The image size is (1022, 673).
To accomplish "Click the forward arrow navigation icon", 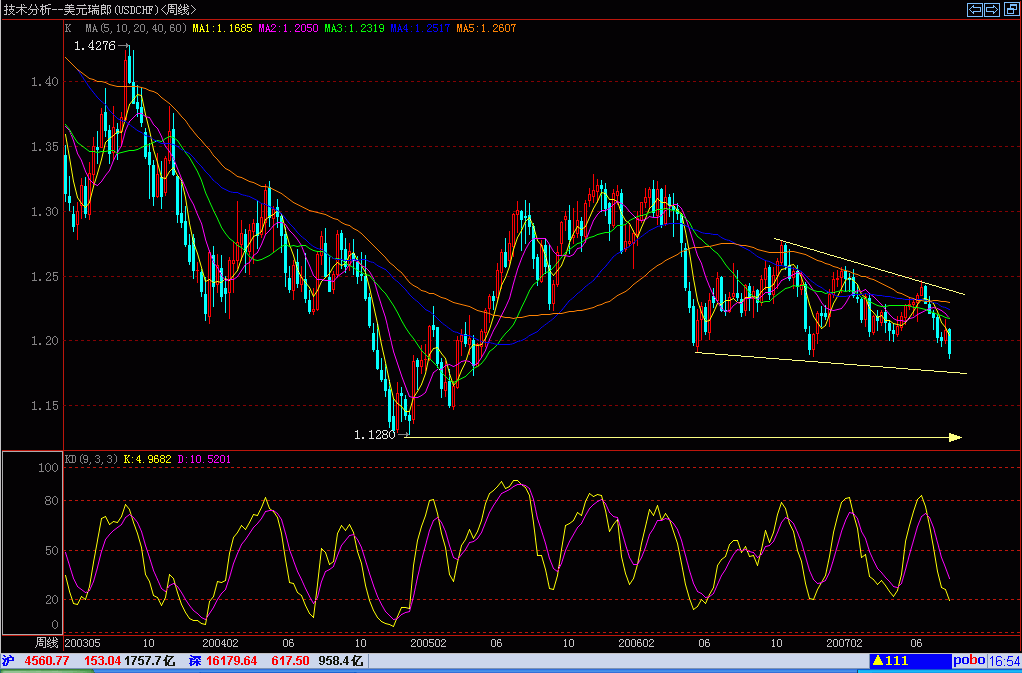I will click(993, 10).
